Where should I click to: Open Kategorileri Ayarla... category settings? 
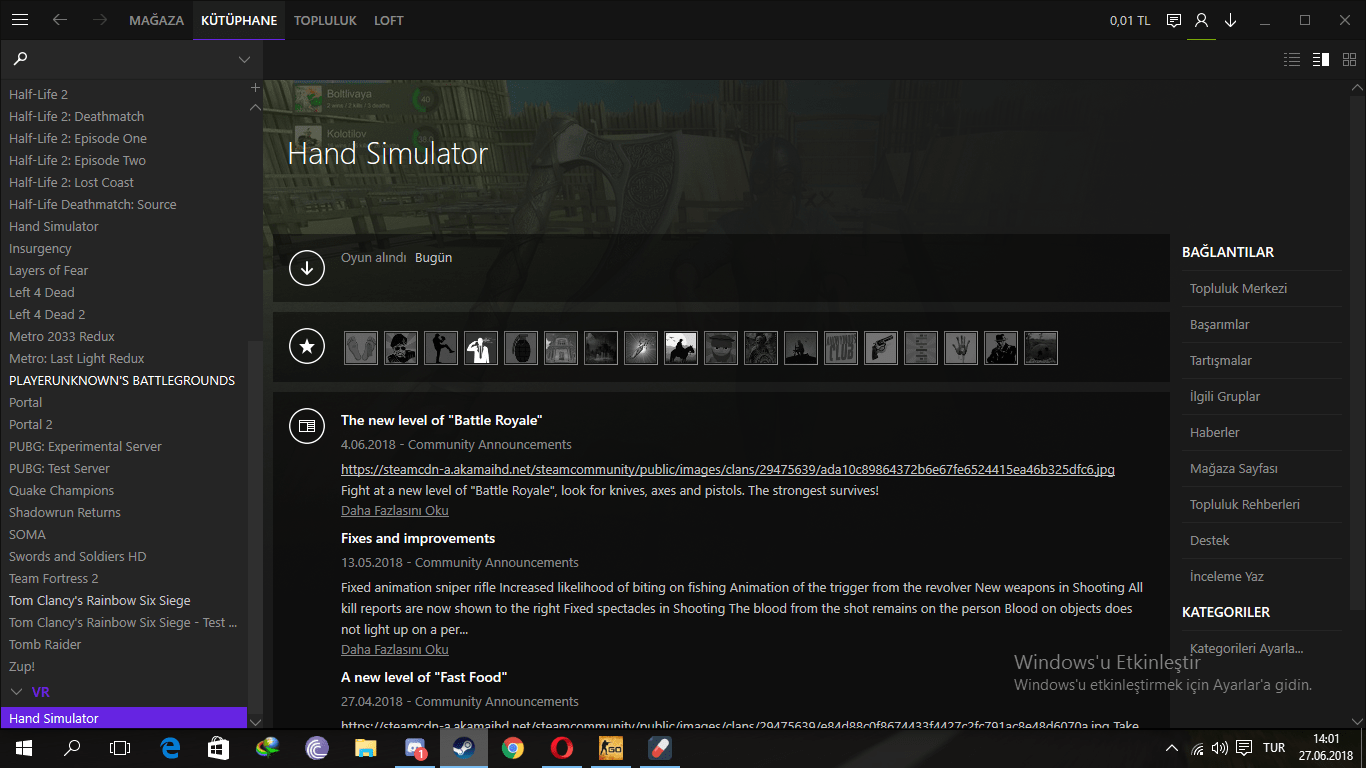[x=1247, y=648]
